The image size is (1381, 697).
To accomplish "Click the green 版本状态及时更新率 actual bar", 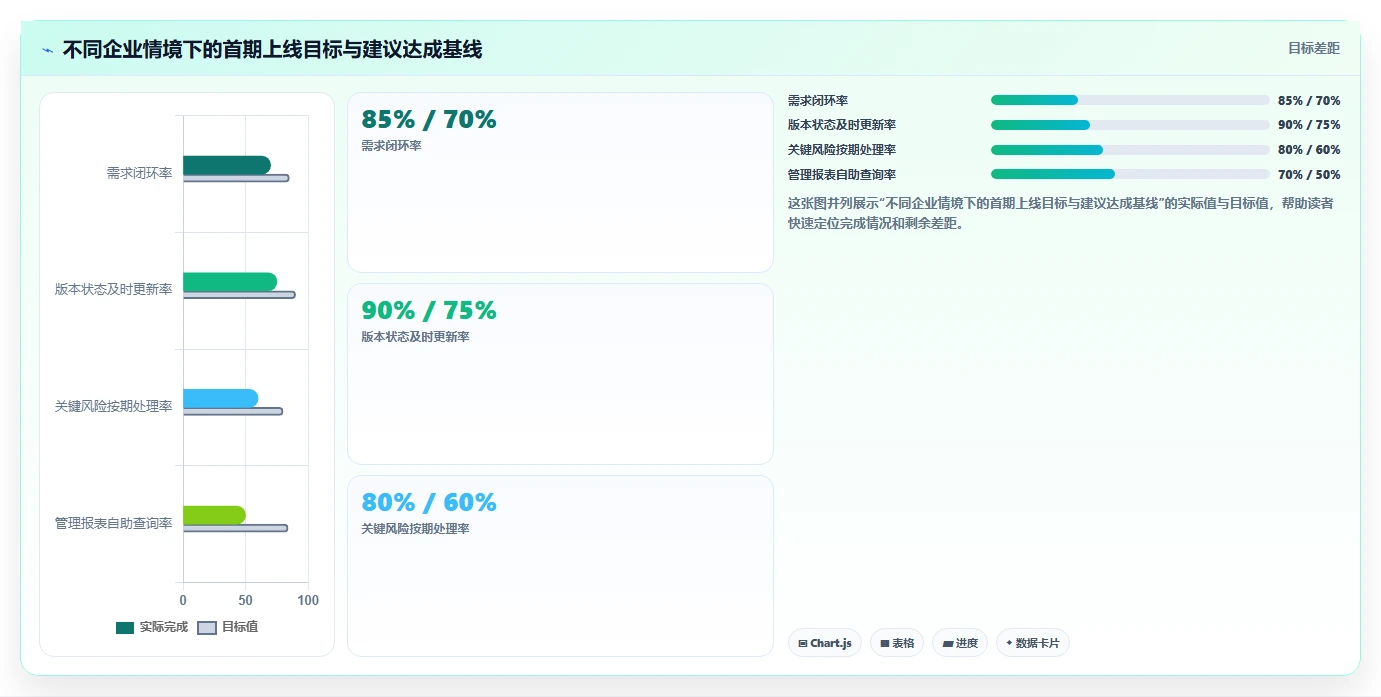I will (x=230, y=282).
